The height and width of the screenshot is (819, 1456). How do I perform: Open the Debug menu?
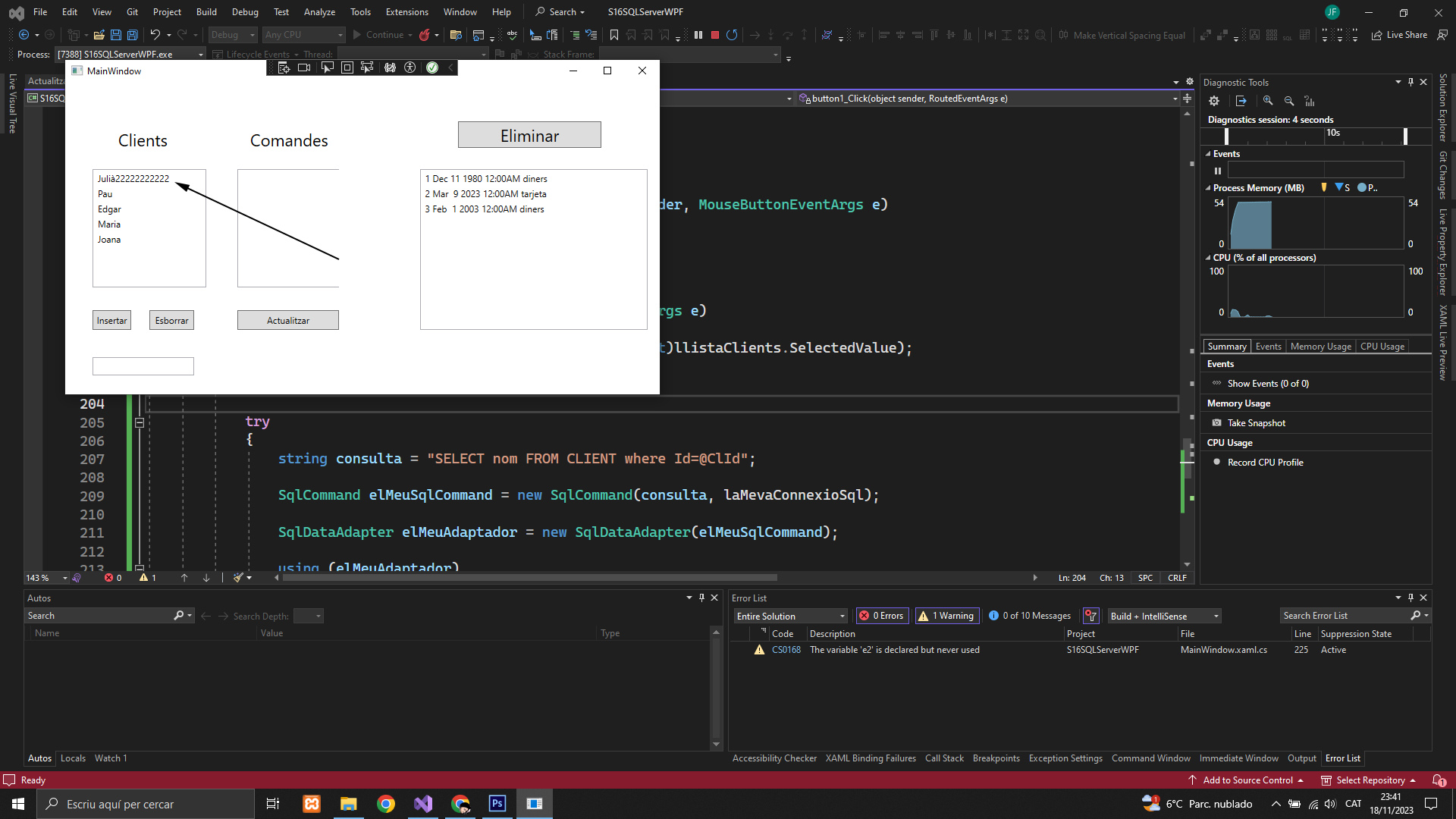pyautogui.click(x=244, y=12)
